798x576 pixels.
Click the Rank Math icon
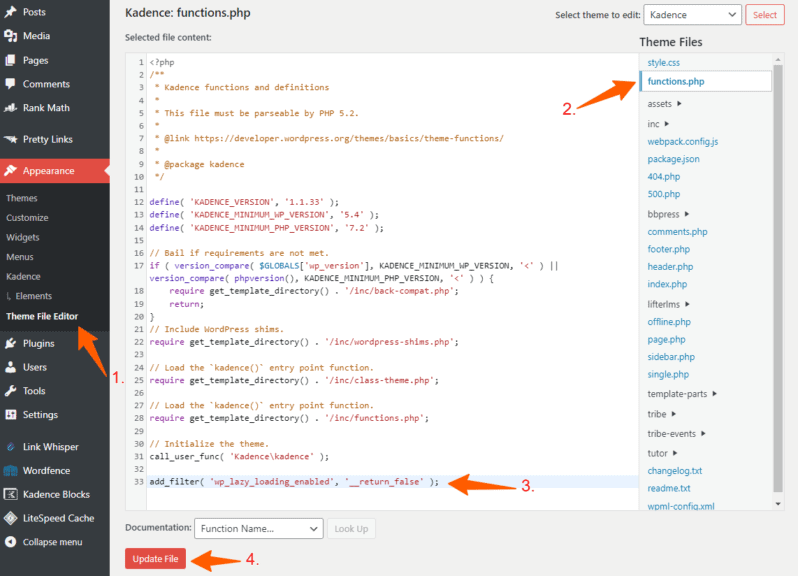pyautogui.click(x=11, y=108)
